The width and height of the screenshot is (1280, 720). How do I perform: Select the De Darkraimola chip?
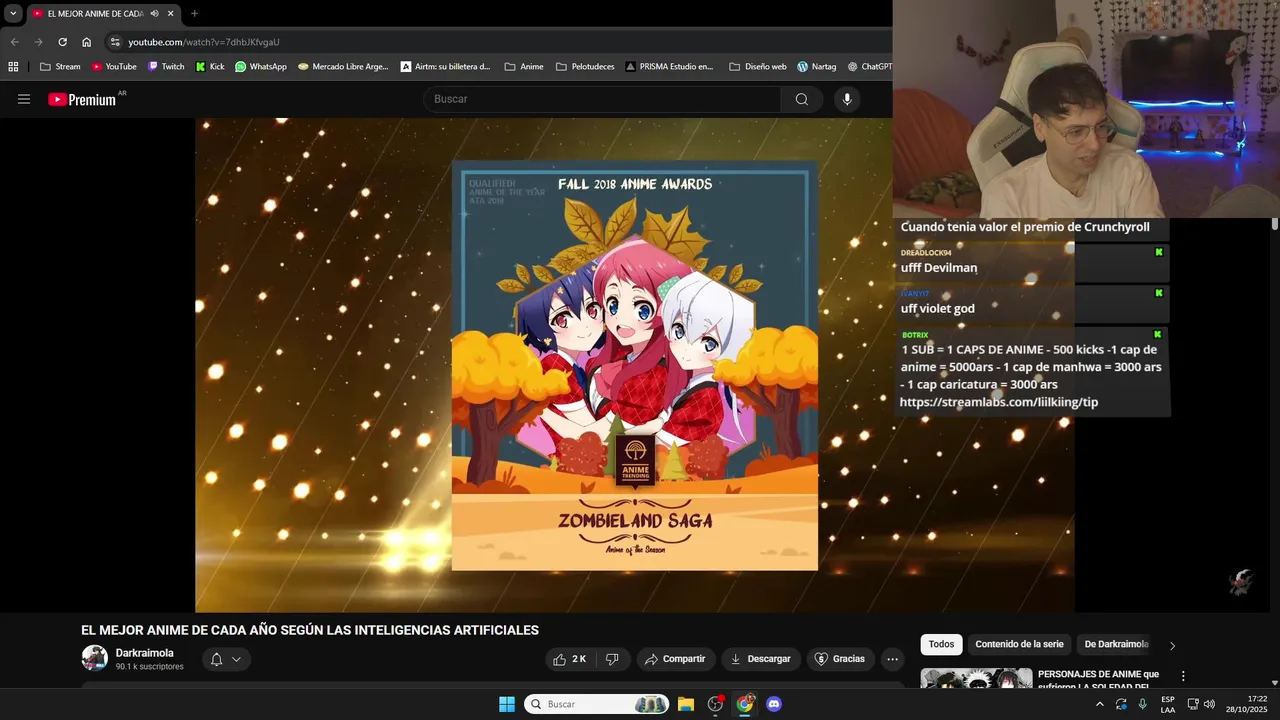pyautogui.click(x=1116, y=644)
